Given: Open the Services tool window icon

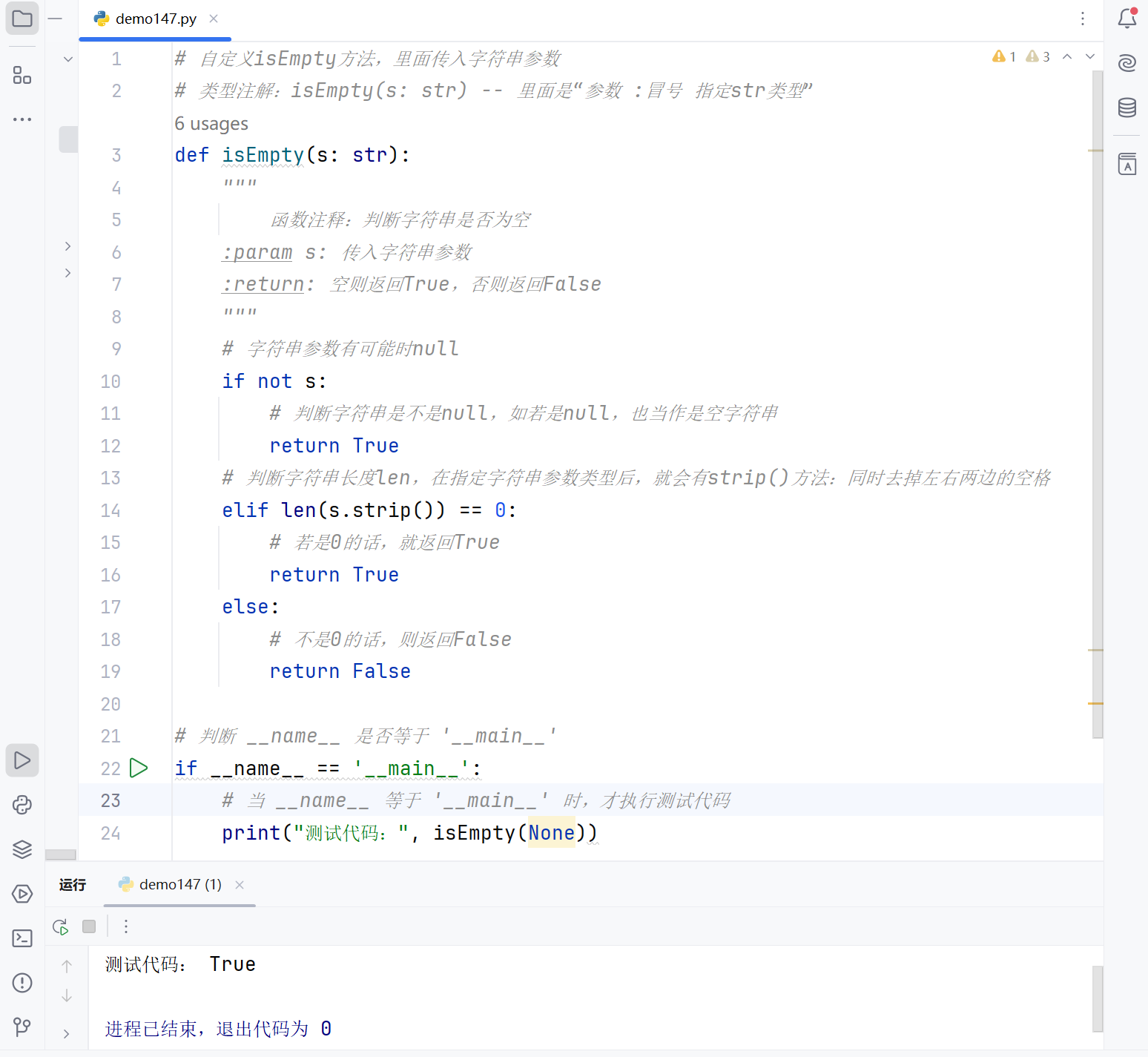Looking at the screenshot, I should (22, 894).
